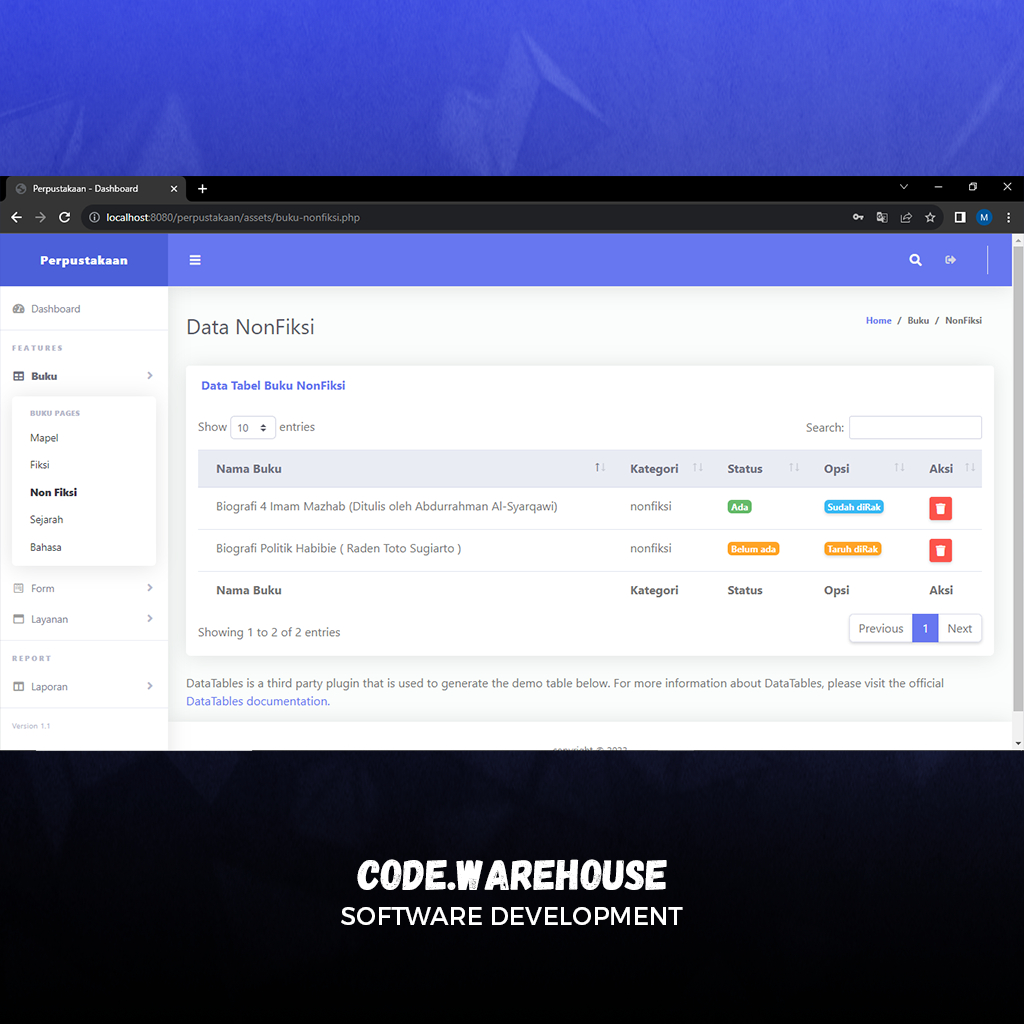Viewport: 1024px width, 1024px height.
Task: Delete the Biografi 4 Imam Mazhab book
Action: tap(940, 508)
